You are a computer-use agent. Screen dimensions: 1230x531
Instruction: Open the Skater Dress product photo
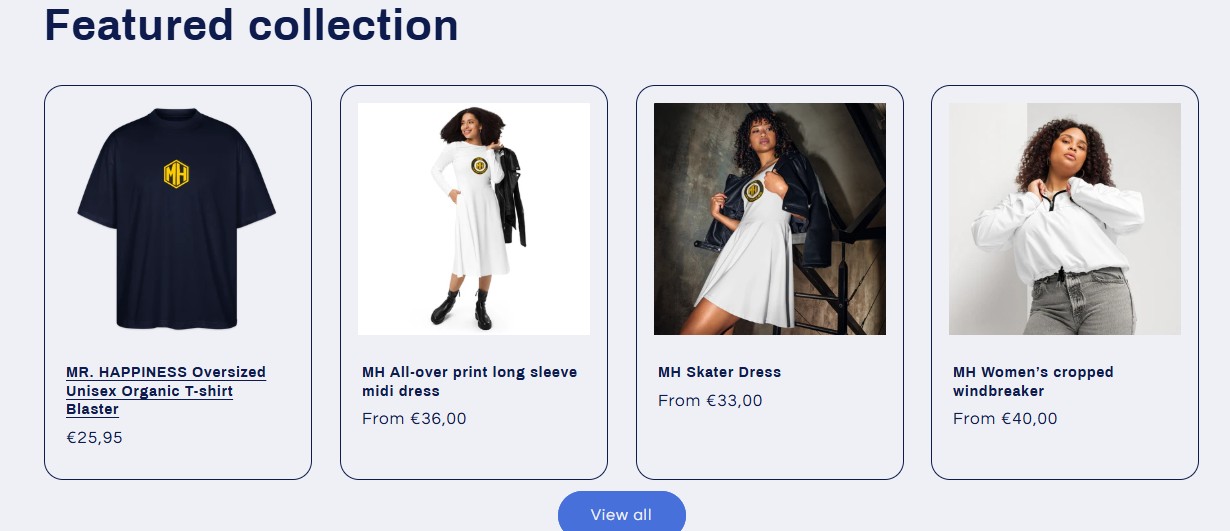(769, 219)
